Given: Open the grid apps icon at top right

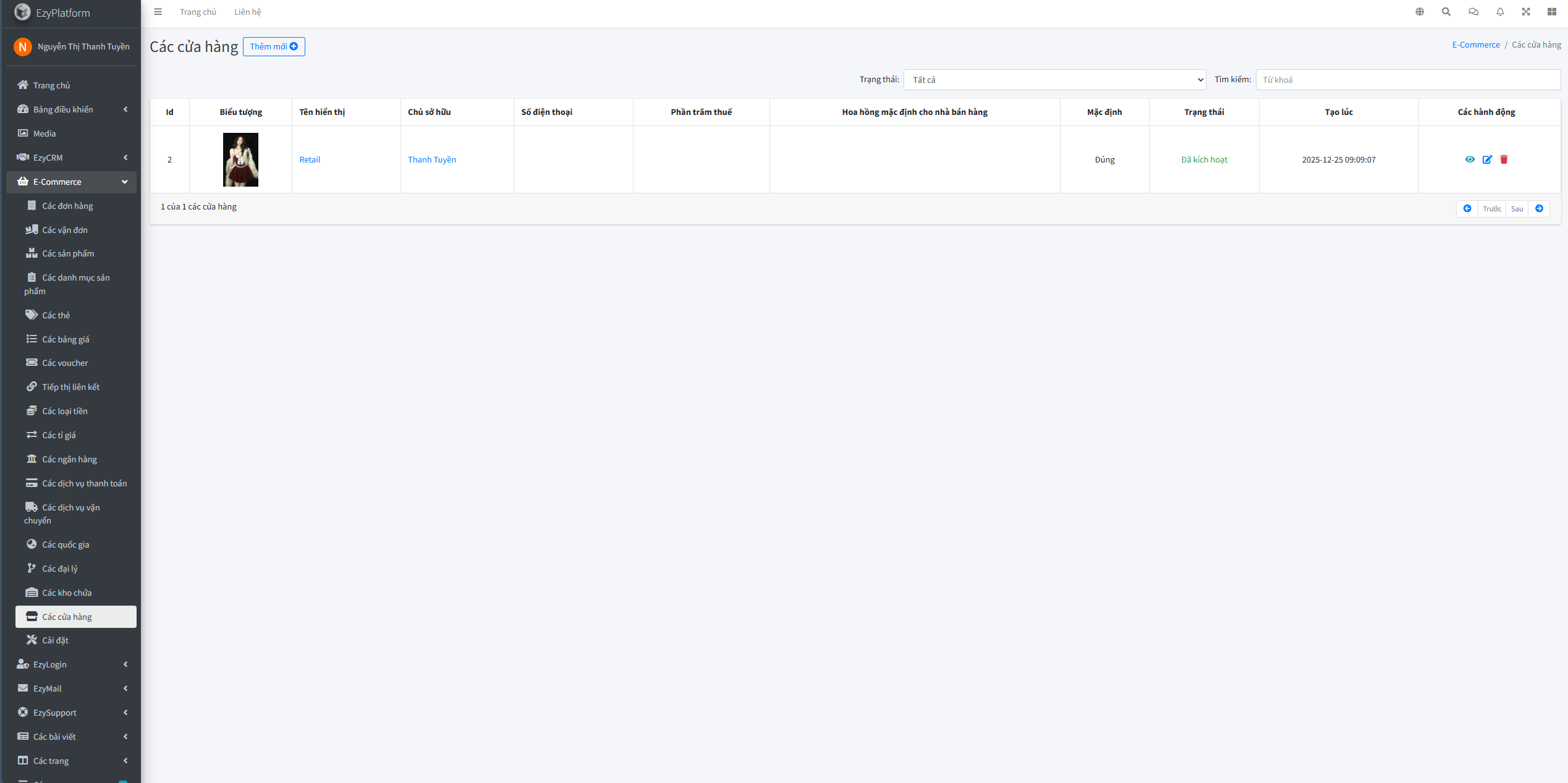Looking at the screenshot, I should click(x=1552, y=12).
